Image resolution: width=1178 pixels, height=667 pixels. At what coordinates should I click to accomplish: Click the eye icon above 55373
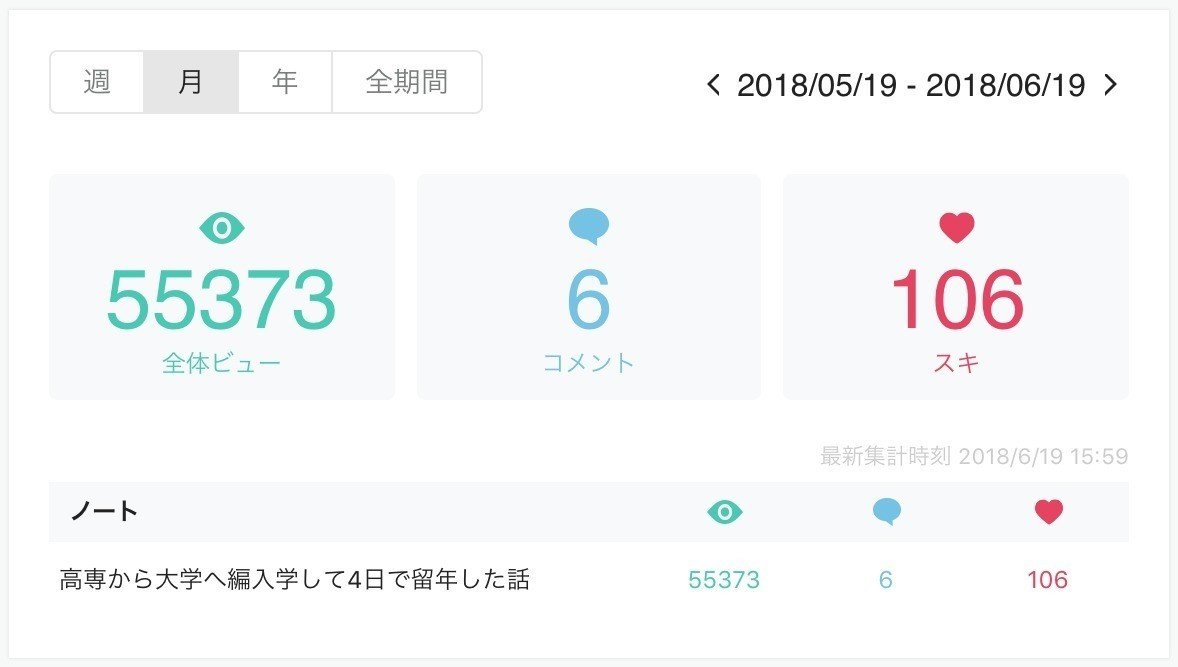222,226
